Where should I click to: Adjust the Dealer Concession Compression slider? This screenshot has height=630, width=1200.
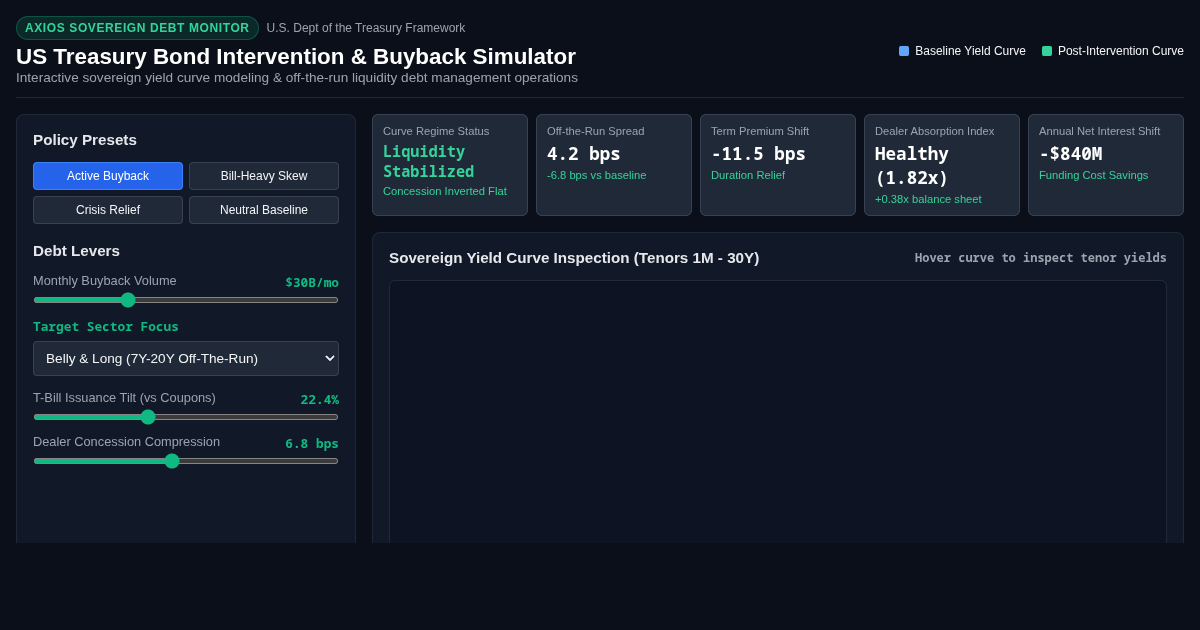pyautogui.click(x=186, y=461)
